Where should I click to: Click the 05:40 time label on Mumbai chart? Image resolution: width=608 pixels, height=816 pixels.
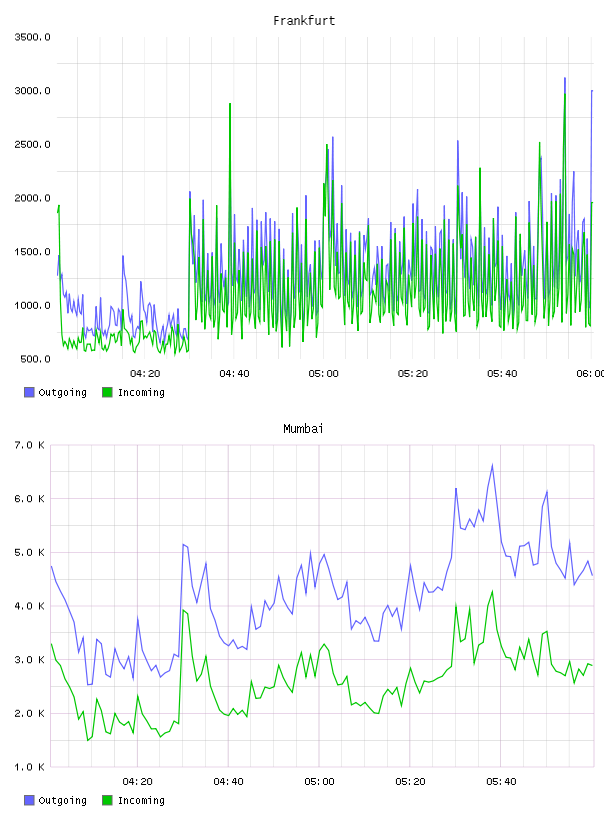click(501, 781)
